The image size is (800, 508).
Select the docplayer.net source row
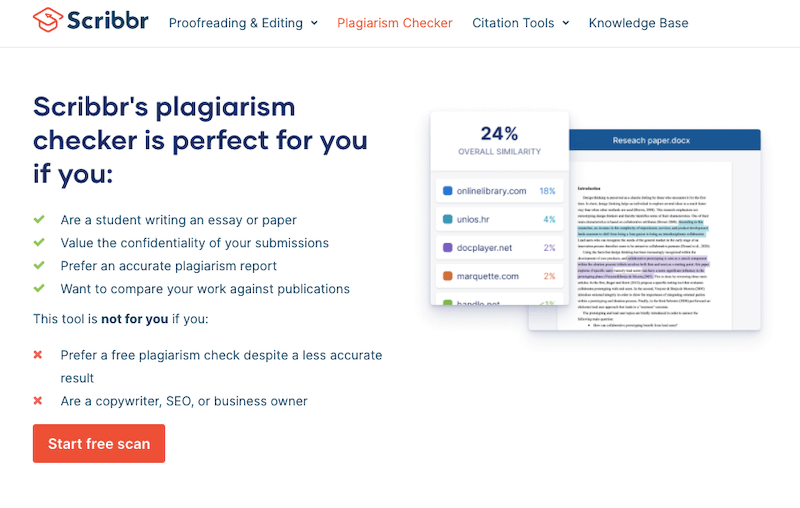[x=499, y=247]
